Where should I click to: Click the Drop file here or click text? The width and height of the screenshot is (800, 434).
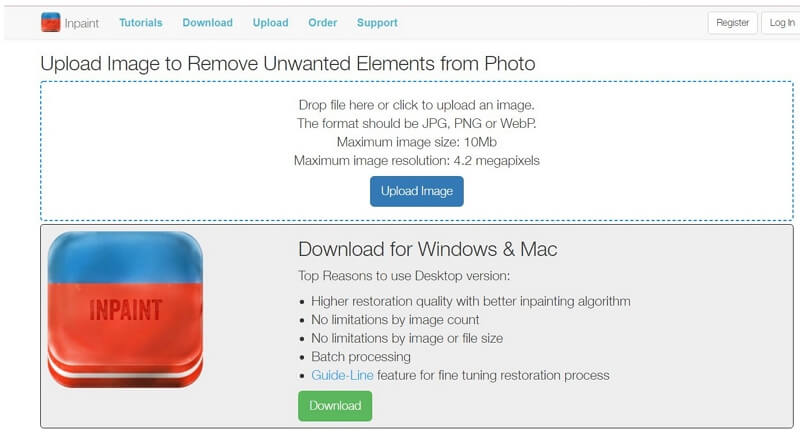coord(417,105)
